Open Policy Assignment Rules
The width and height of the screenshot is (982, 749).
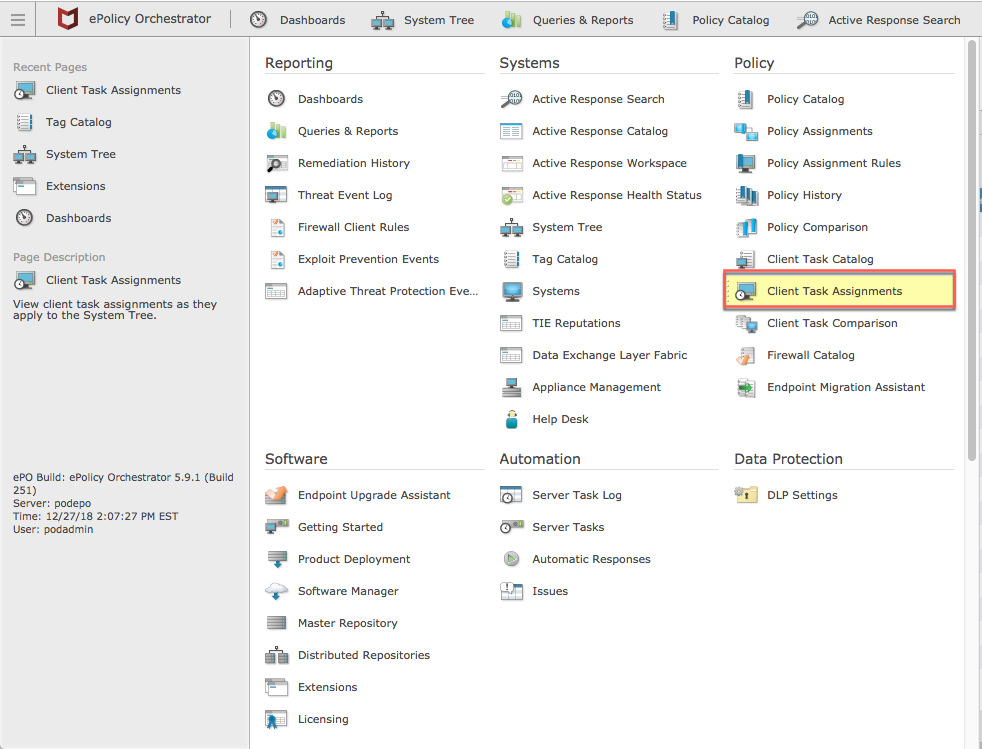(x=834, y=163)
